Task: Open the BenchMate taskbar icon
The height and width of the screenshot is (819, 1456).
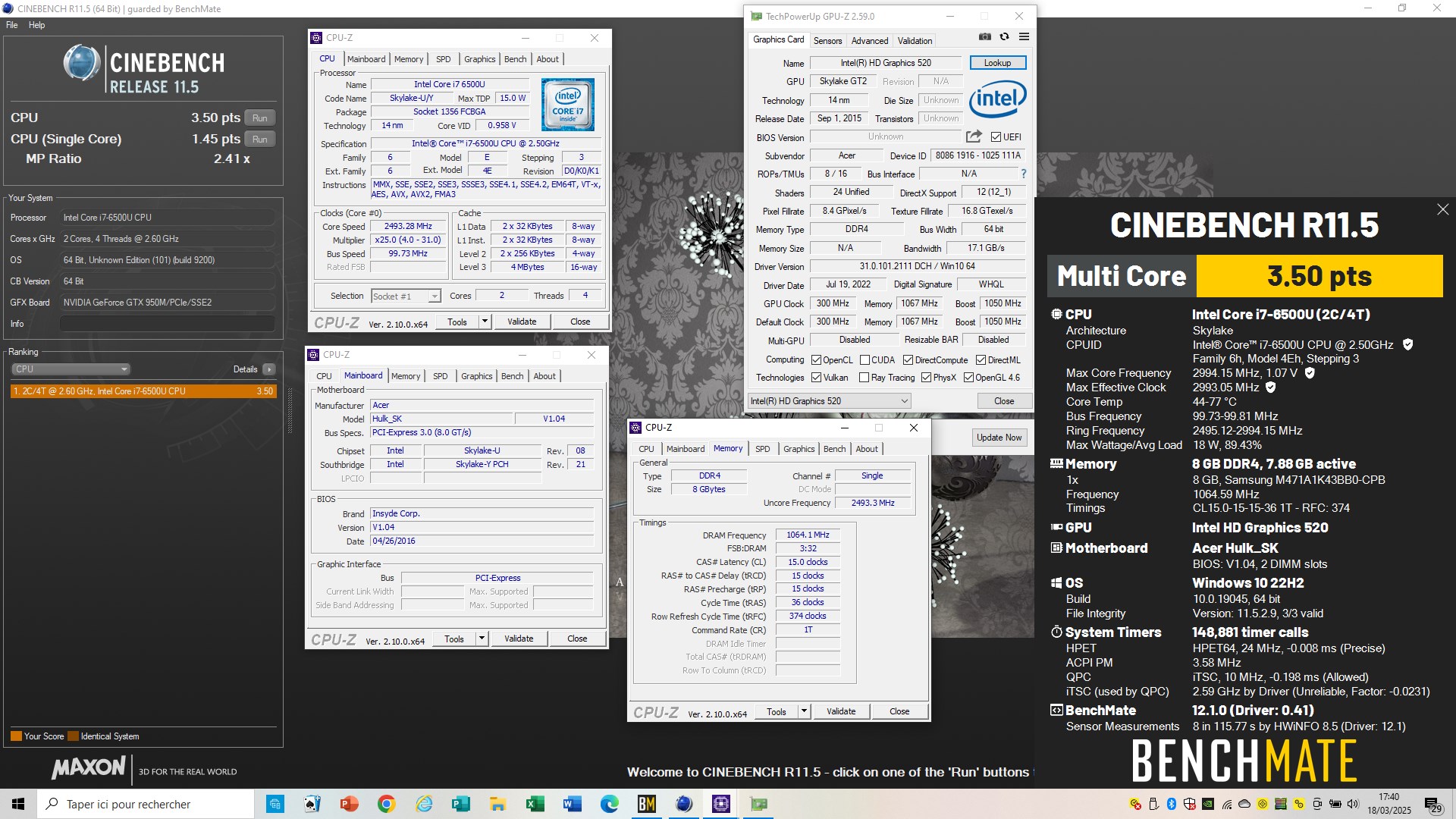Action: [x=647, y=804]
